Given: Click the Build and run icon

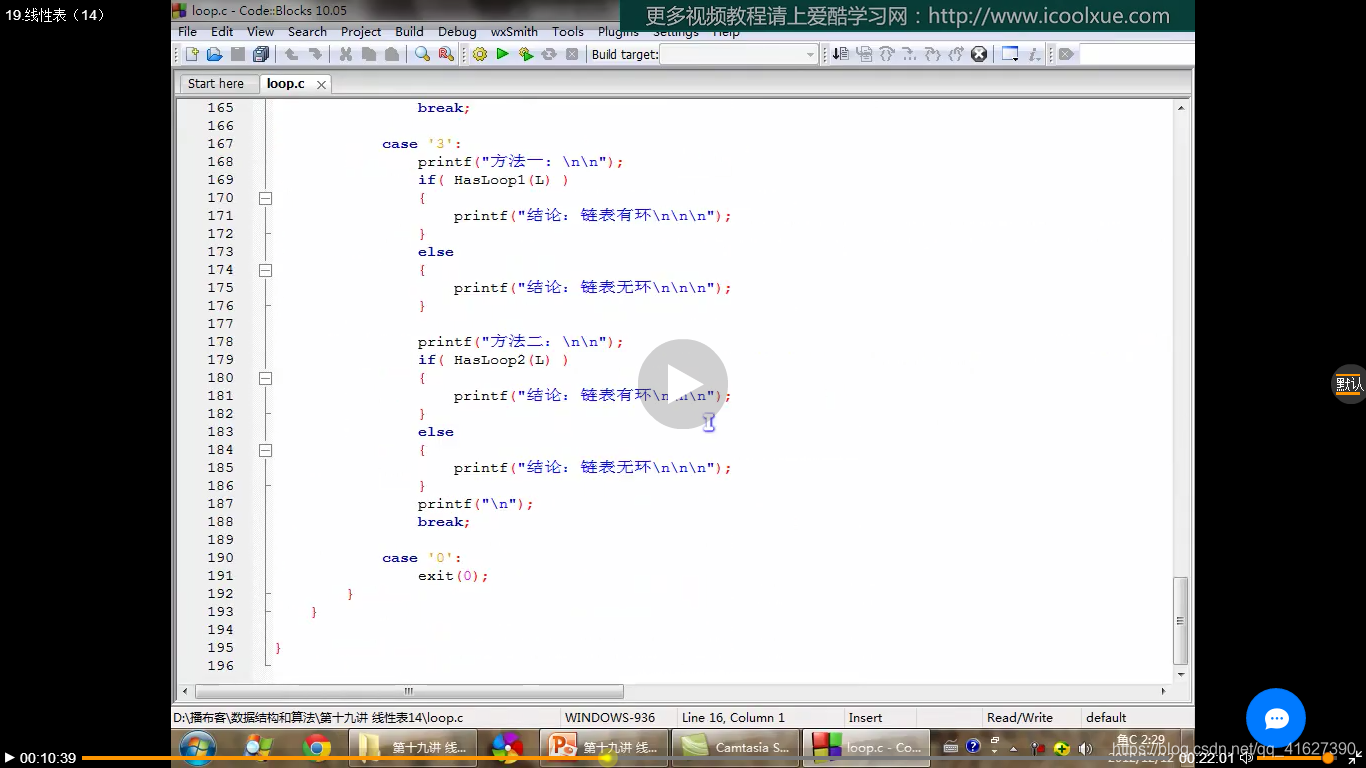Looking at the screenshot, I should point(526,54).
